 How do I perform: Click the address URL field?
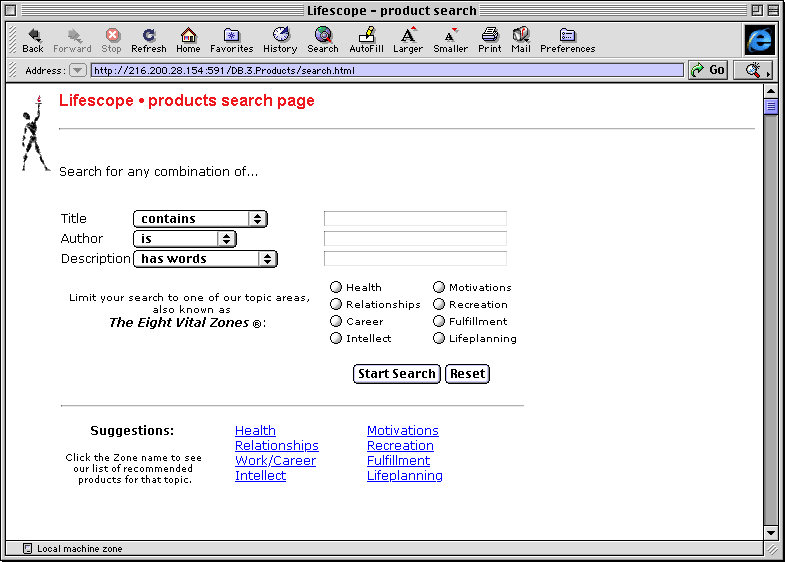[387, 70]
